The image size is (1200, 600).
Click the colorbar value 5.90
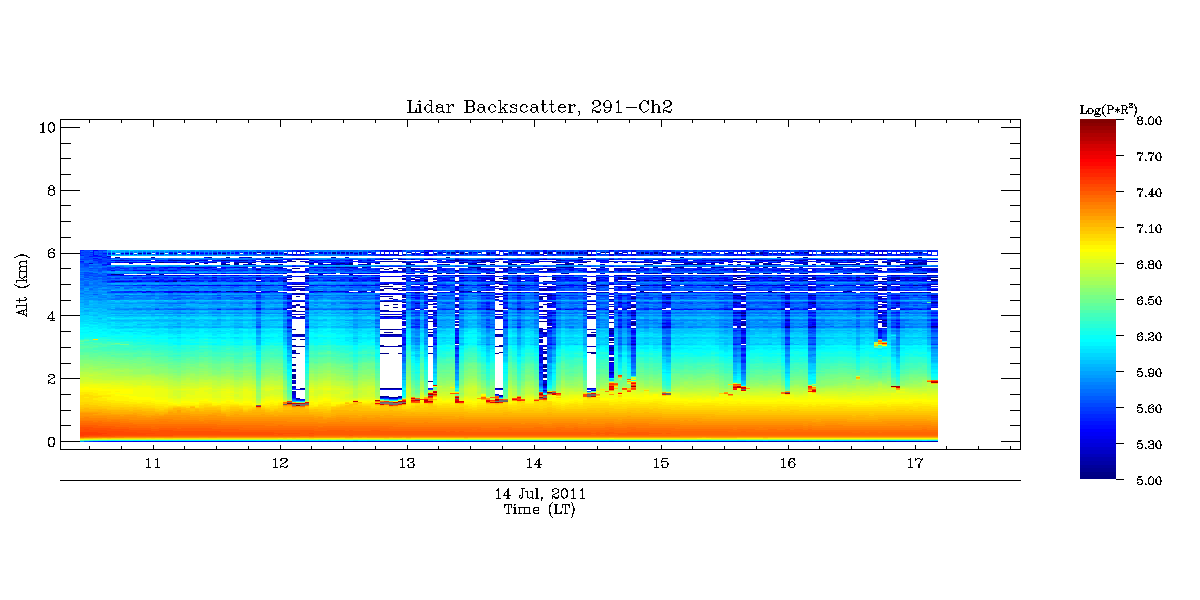pyautogui.click(x=1150, y=373)
